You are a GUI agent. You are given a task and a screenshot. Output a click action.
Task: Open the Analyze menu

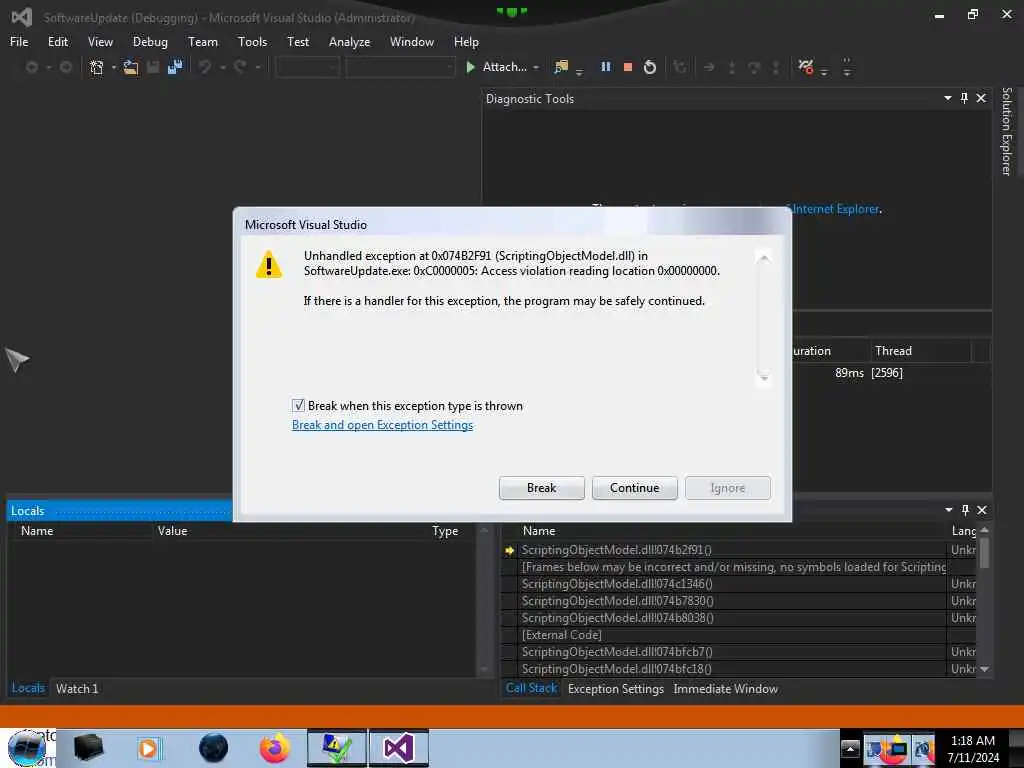click(349, 42)
